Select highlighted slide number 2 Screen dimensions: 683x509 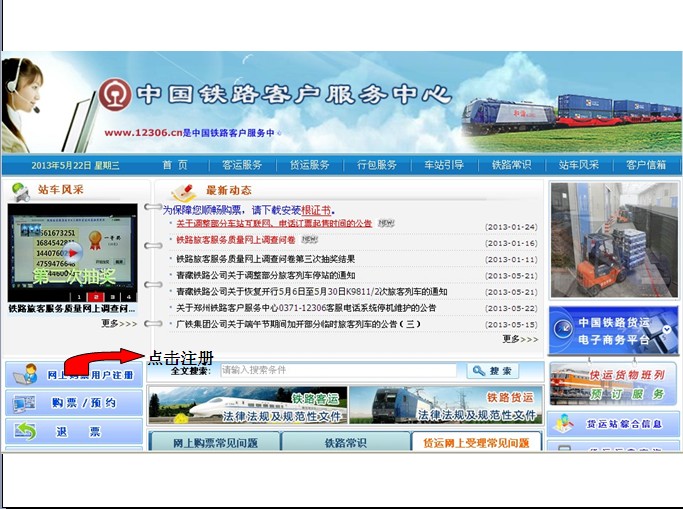[x=95, y=297]
